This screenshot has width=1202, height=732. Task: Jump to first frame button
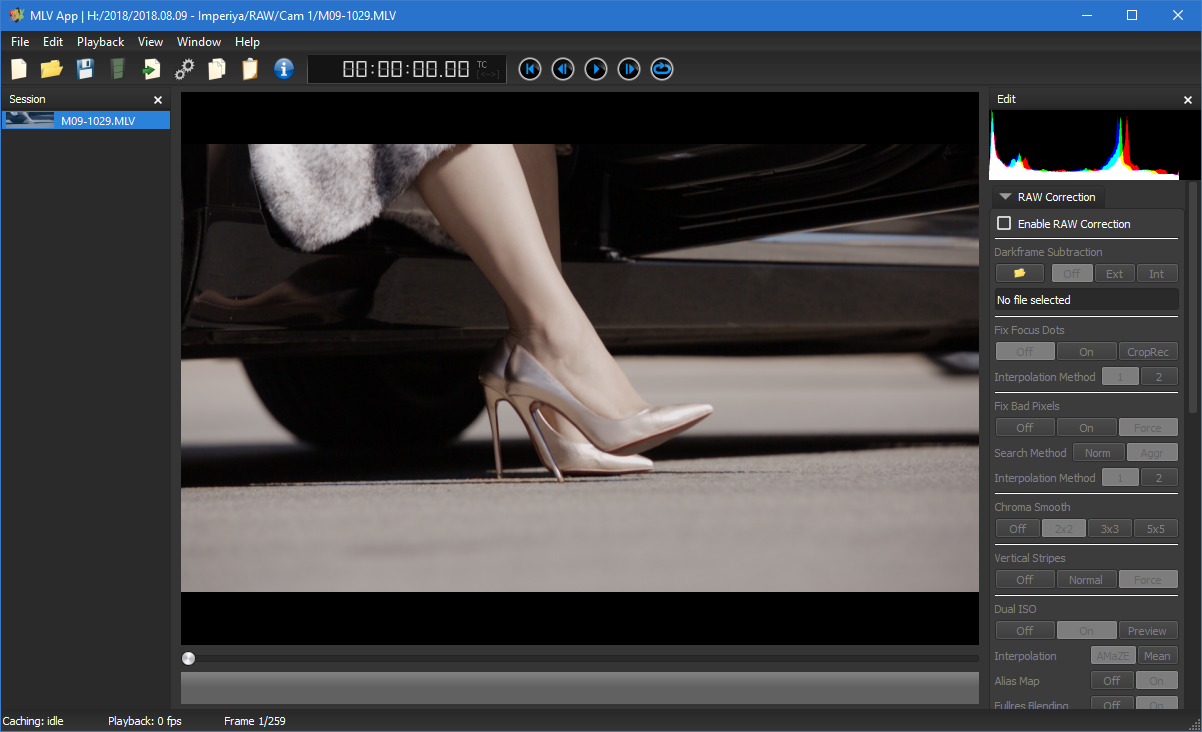click(530, 69)
